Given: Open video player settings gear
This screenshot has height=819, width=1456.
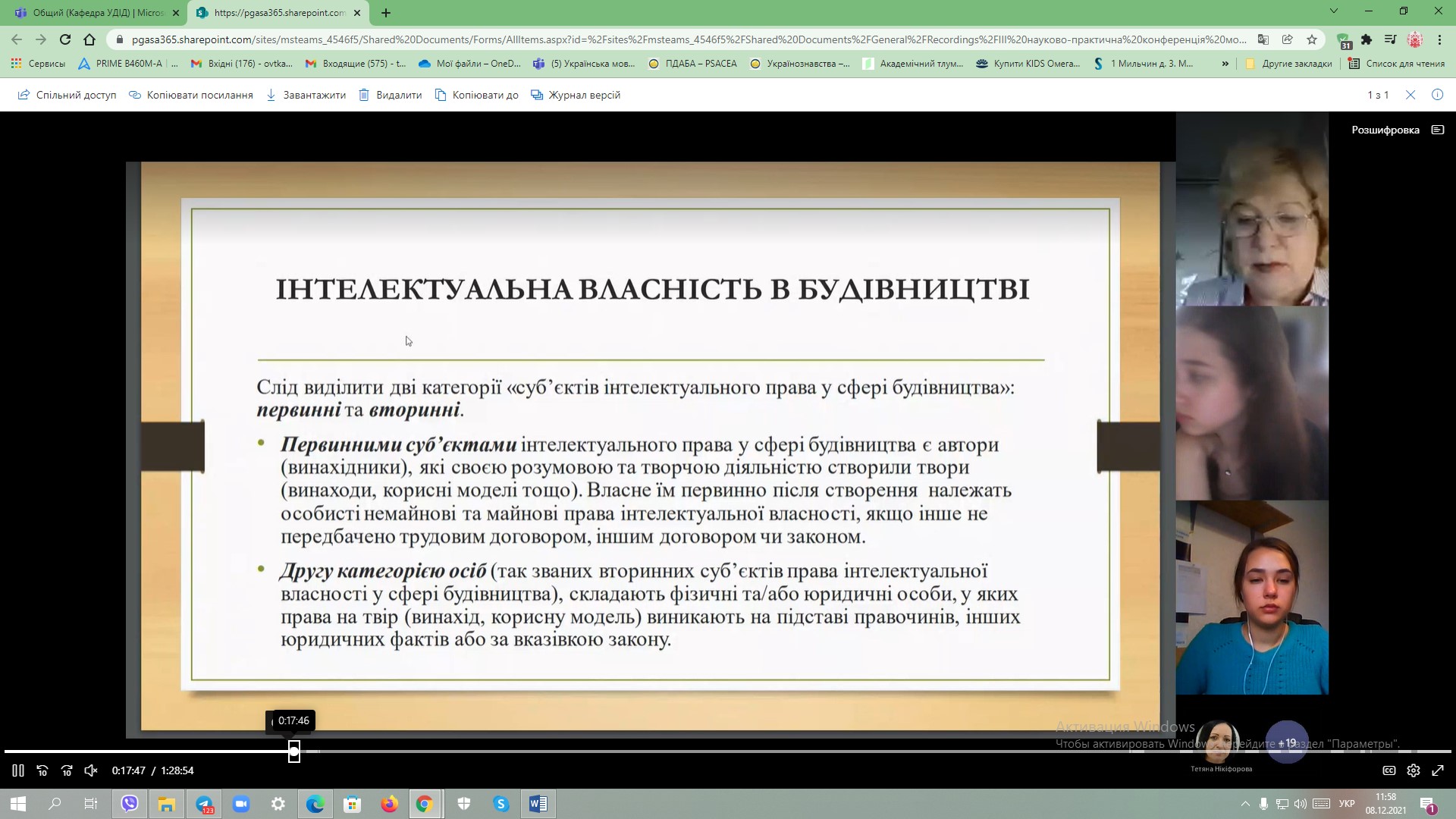Looking at the screenshot, I should pyautogui.click(x=1414, y=770).
